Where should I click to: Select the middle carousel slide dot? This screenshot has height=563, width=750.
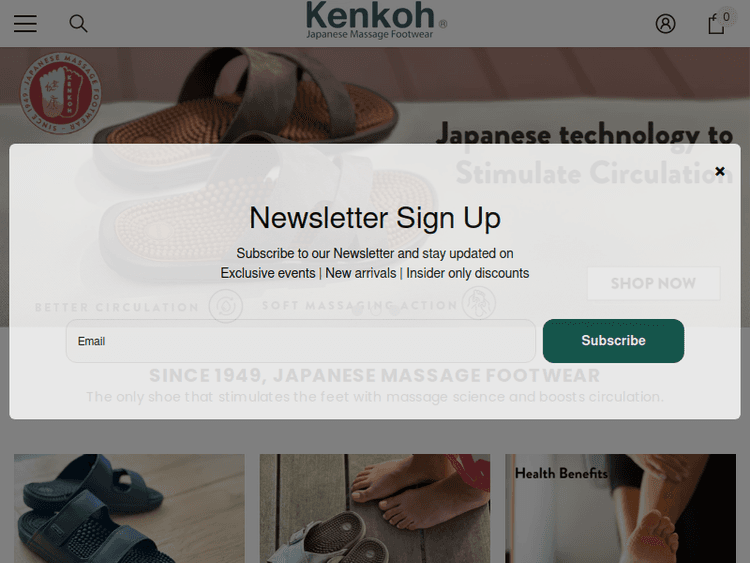pyautogui.click(x=375, y=311)
